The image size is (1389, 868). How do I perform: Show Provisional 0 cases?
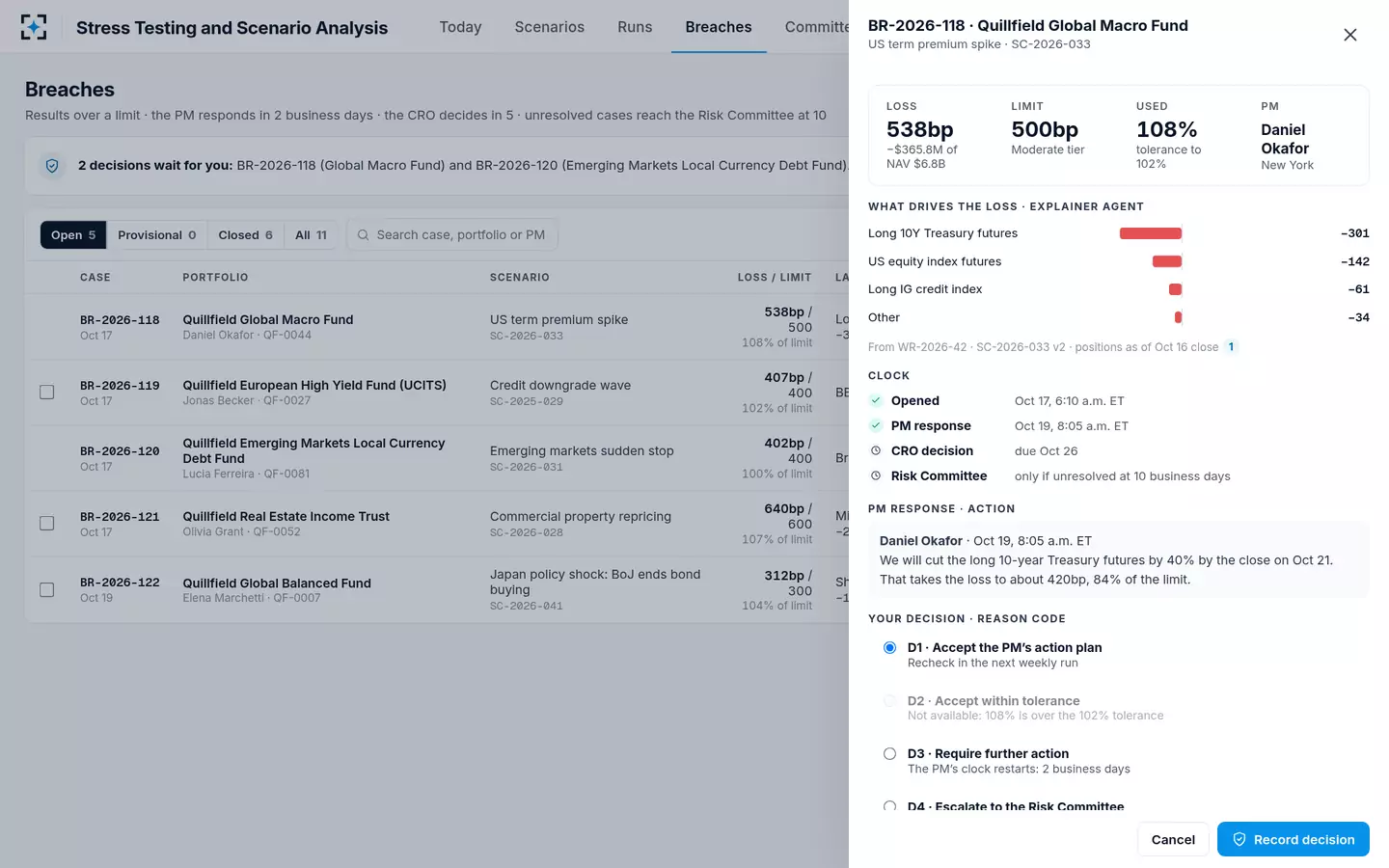157,235
